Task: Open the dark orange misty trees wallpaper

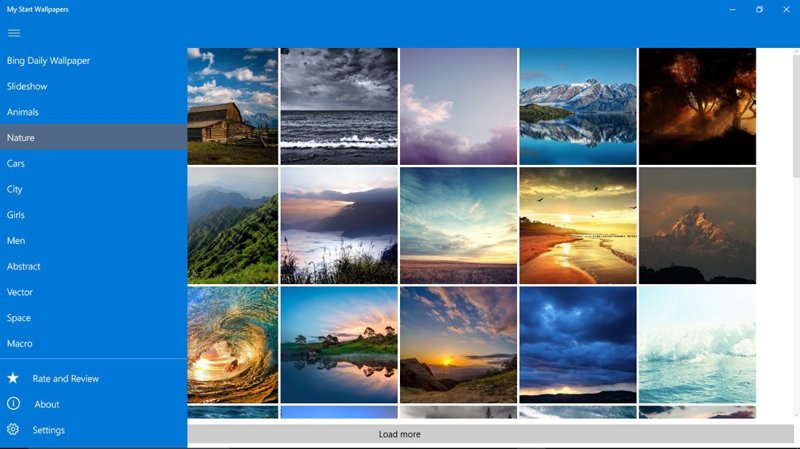Action: (697, 106)
